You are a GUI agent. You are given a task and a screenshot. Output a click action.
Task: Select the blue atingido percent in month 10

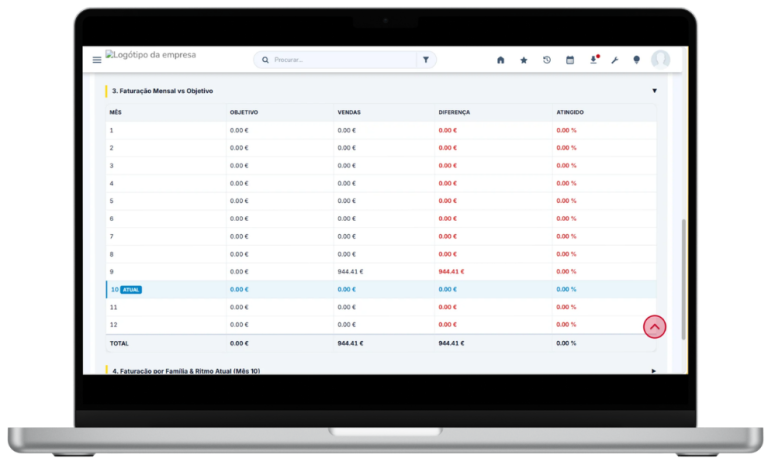point(566,290)
